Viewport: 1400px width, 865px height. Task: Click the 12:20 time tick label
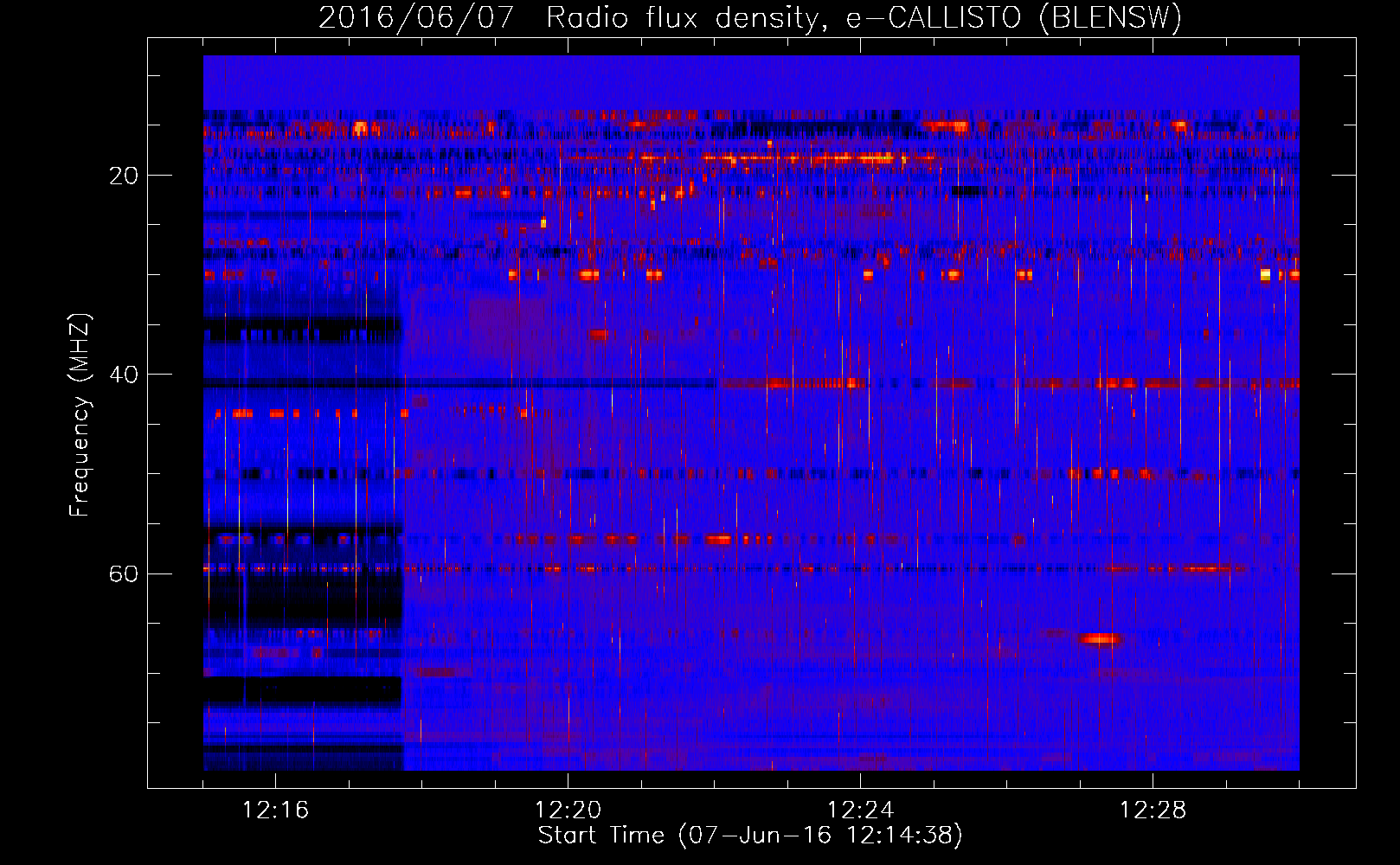tap(568, 810)
